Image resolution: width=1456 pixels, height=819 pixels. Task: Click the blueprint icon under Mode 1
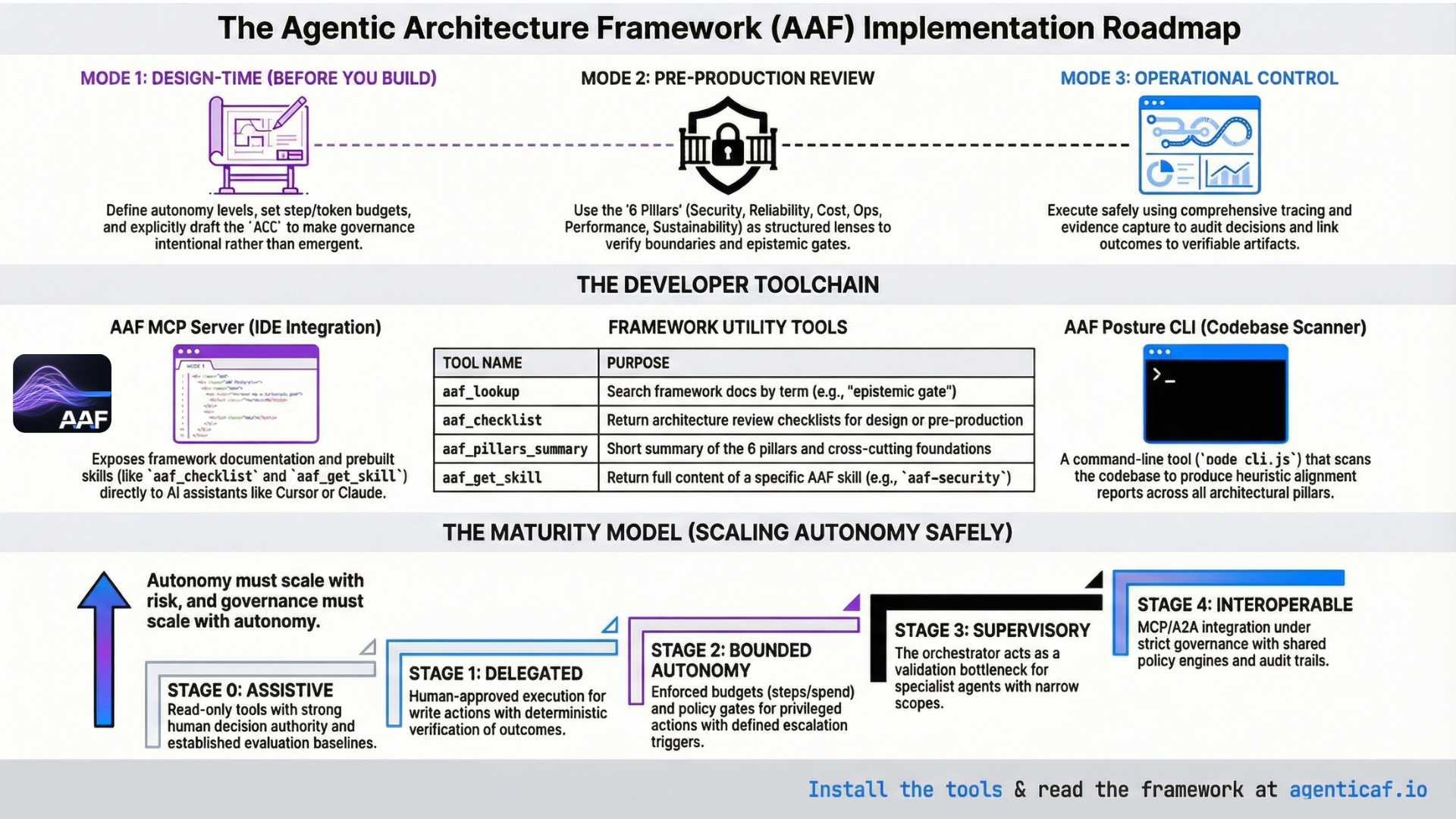pyautogui.click(x=258, y=144)
